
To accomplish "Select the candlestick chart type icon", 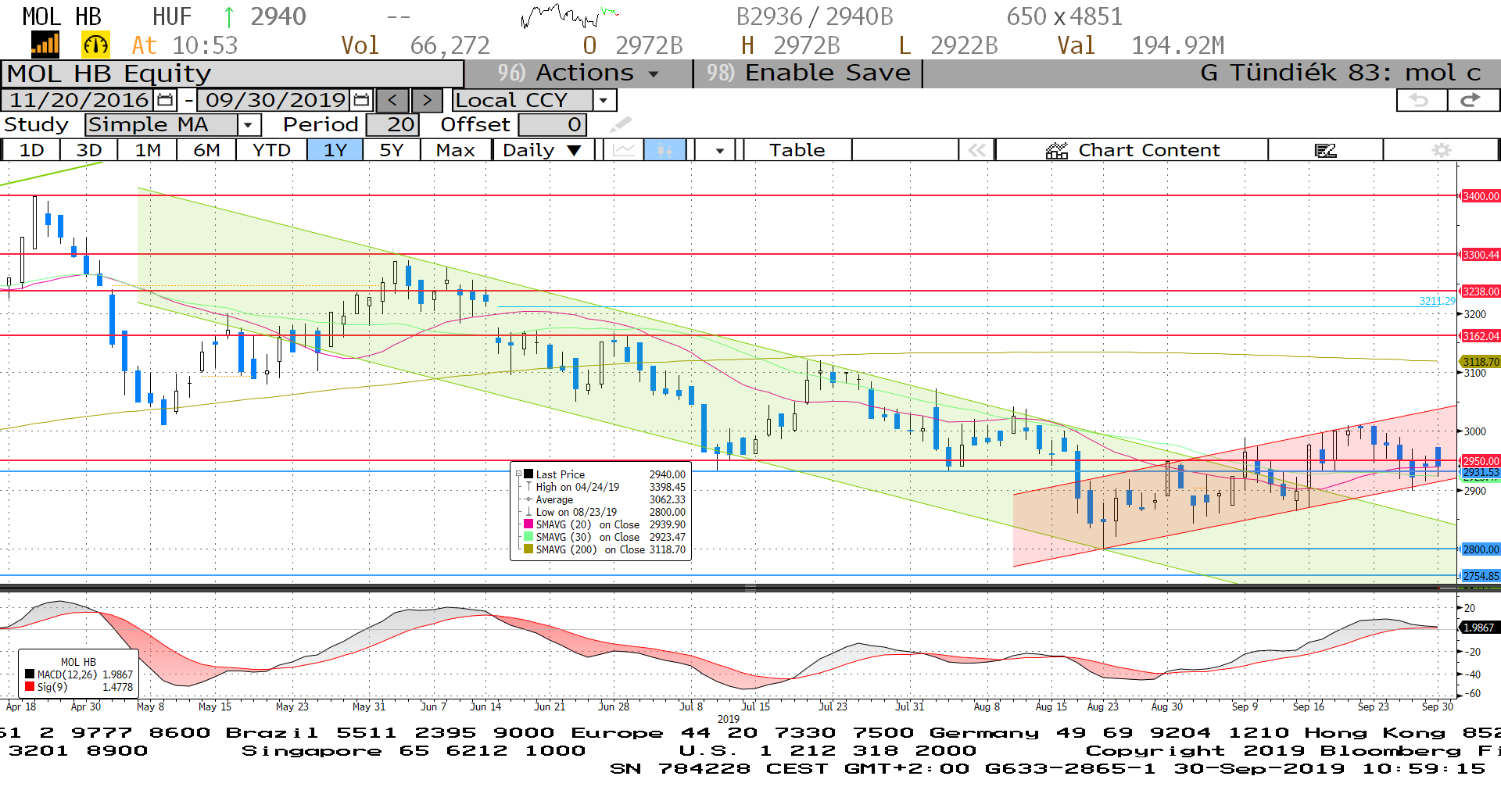I will pos(665,150).
